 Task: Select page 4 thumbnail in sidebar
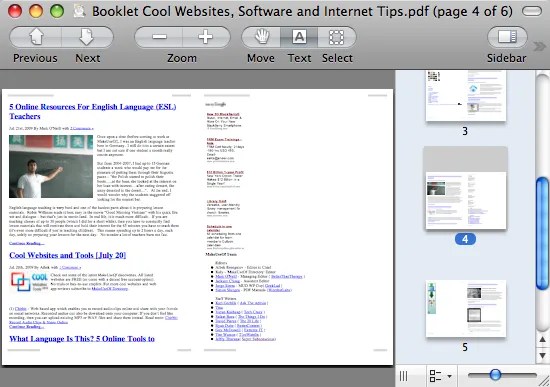466,200
